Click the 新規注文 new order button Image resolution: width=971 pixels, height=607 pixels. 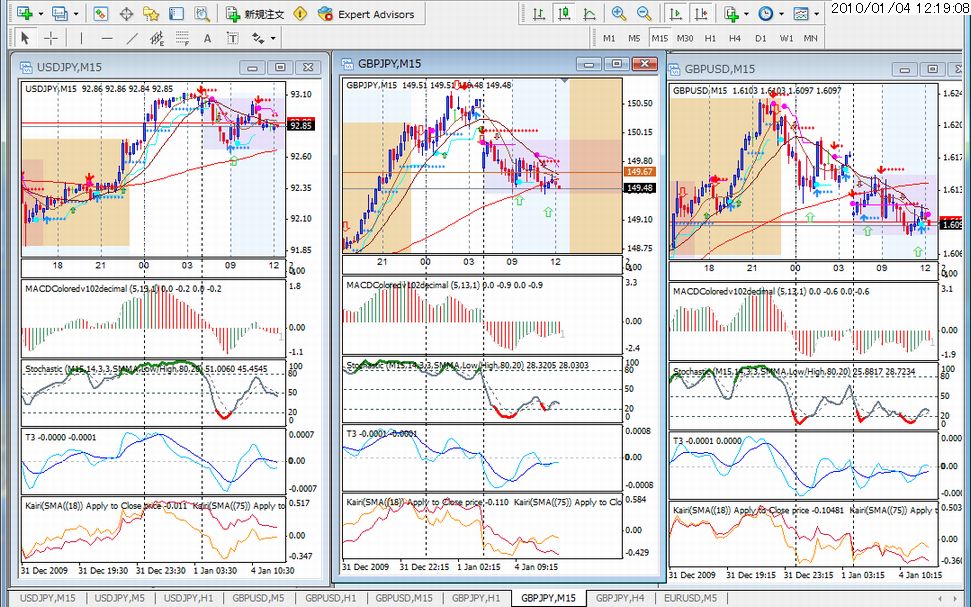(255, 14)
